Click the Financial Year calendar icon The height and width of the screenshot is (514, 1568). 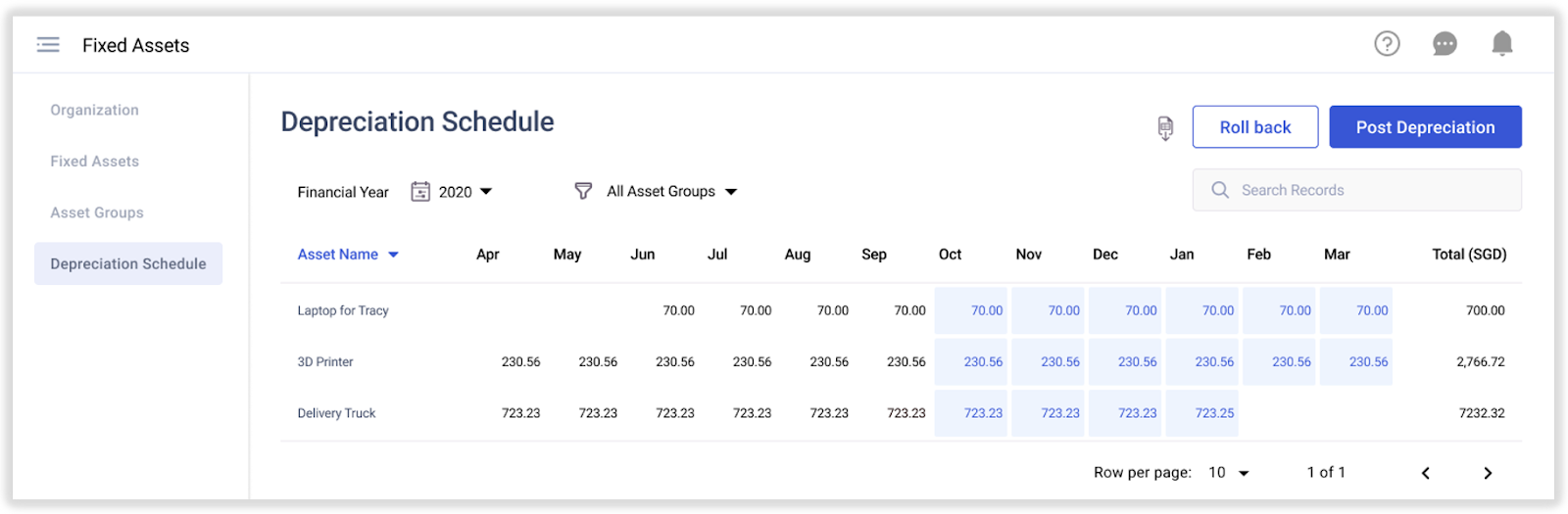[x=420, y=192]
